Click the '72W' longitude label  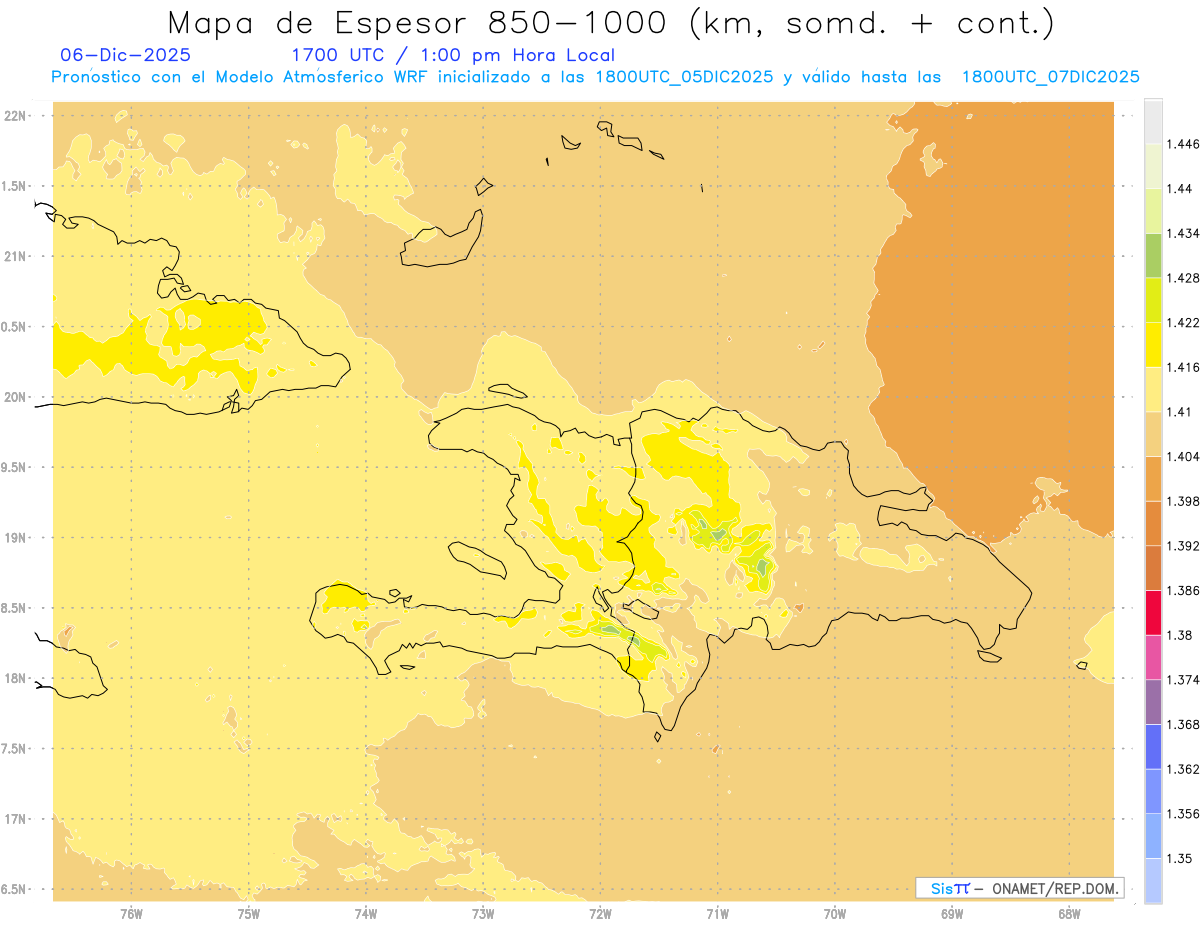[x=600, y=913]
